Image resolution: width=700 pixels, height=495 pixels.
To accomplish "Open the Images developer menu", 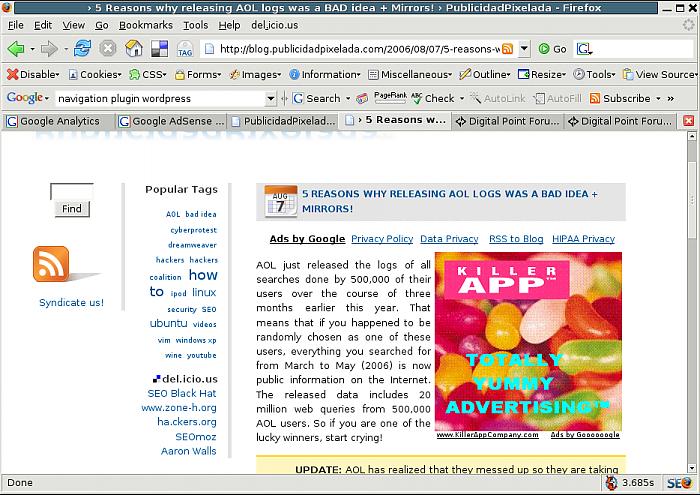I will tap(255, 75).
